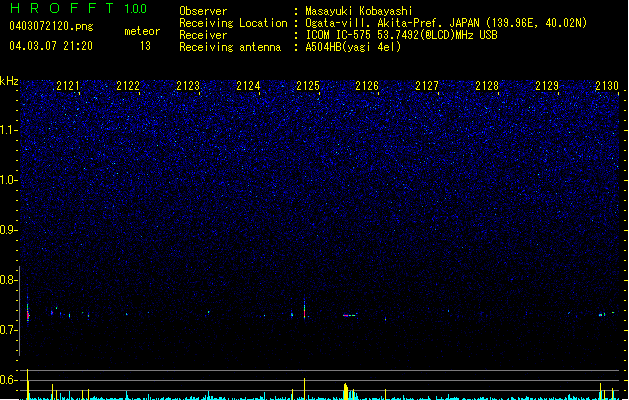Click the Receiving Location label
629x400 pixels.
pos(233,23)
